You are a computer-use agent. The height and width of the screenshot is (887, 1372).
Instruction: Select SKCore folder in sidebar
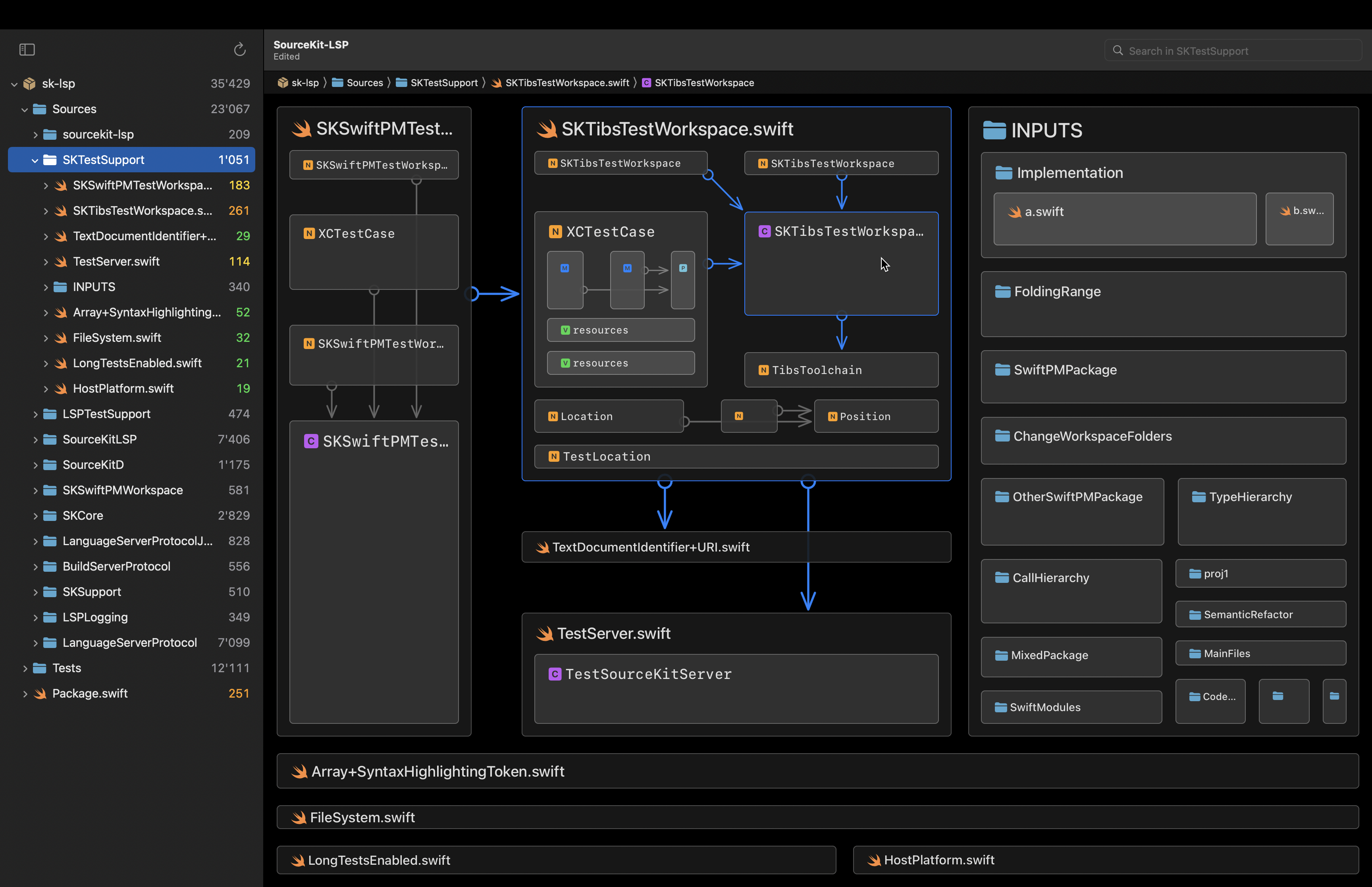[131, 515]
